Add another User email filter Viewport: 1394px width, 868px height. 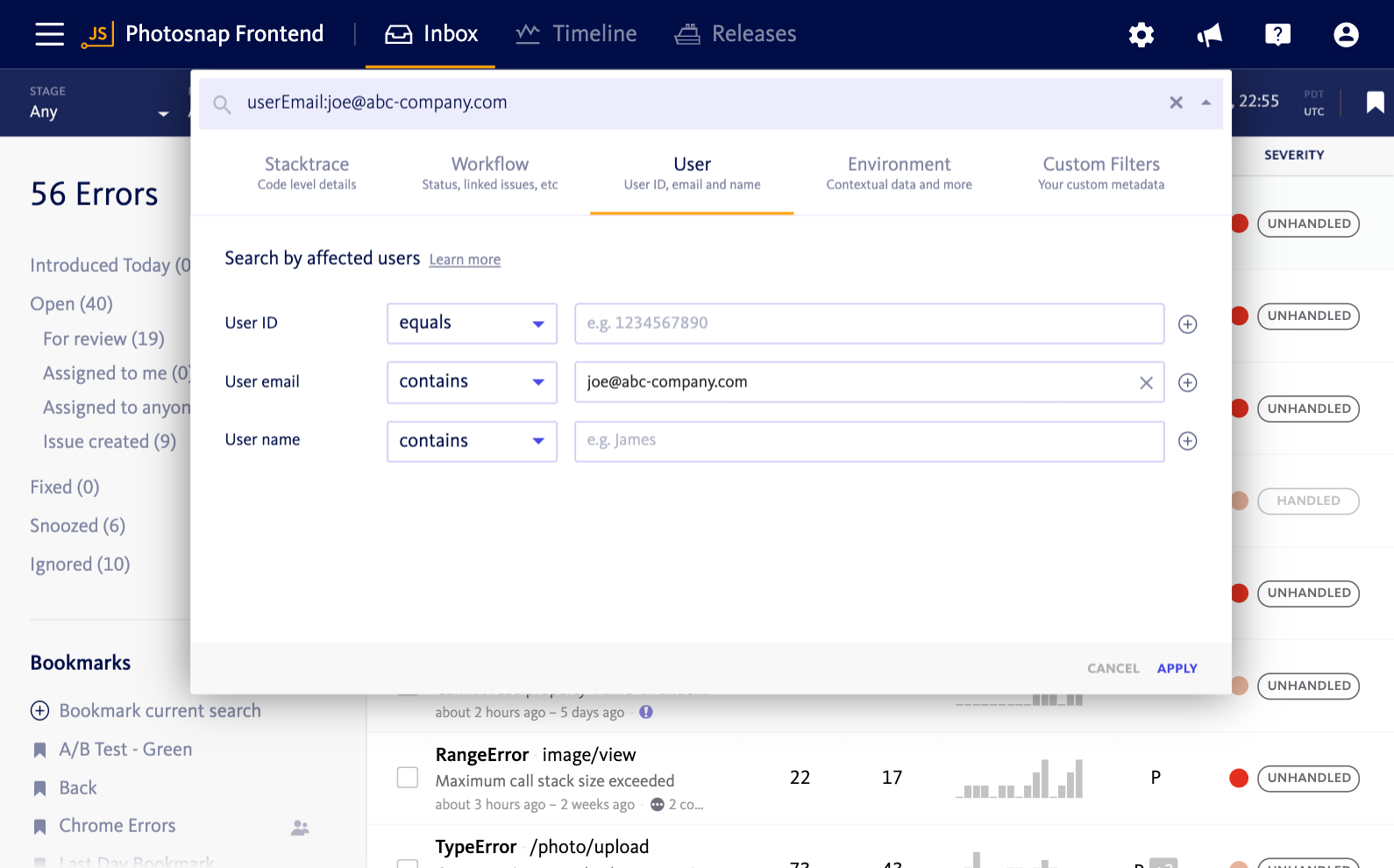click(1188, 382)
